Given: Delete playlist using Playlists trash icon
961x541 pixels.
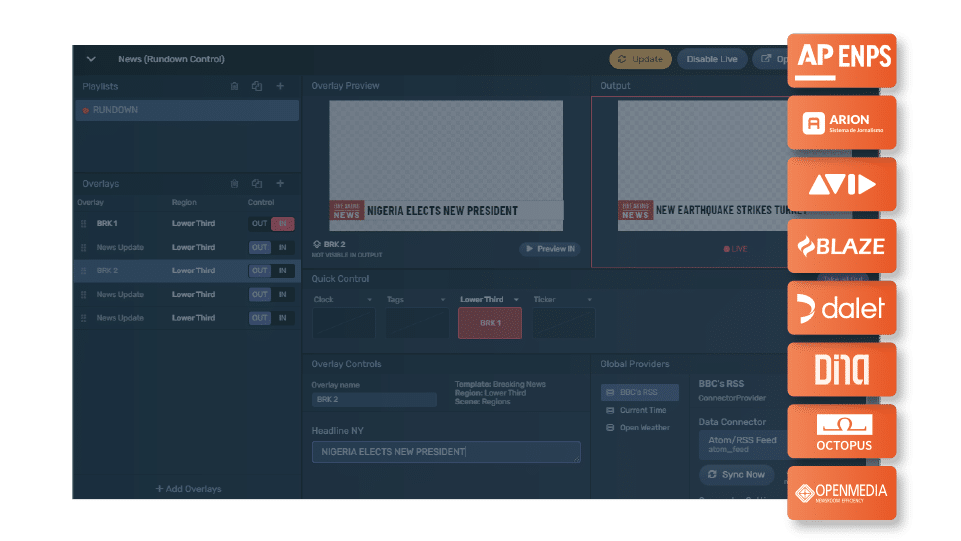Looking at the screenshot, I should coord(234,87).
